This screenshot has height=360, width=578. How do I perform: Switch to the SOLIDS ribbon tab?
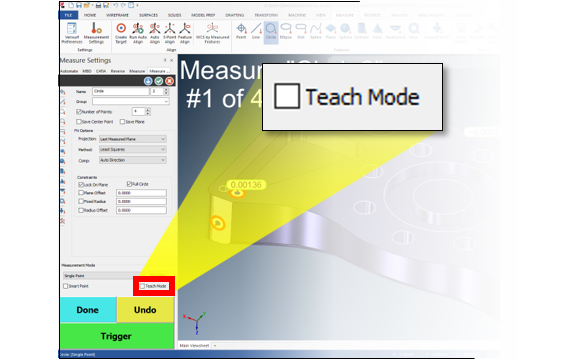174,15
